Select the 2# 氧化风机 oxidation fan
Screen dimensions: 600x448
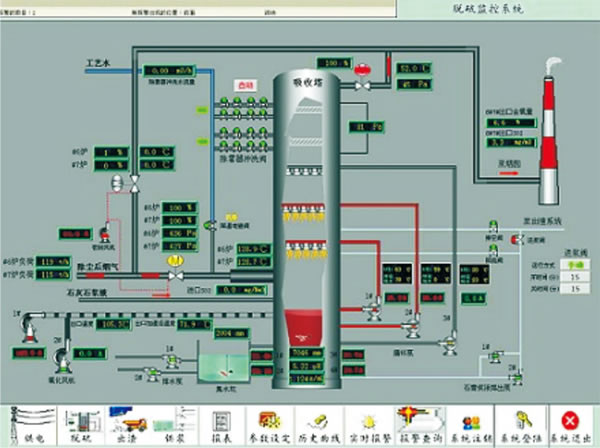click(63, 360)
